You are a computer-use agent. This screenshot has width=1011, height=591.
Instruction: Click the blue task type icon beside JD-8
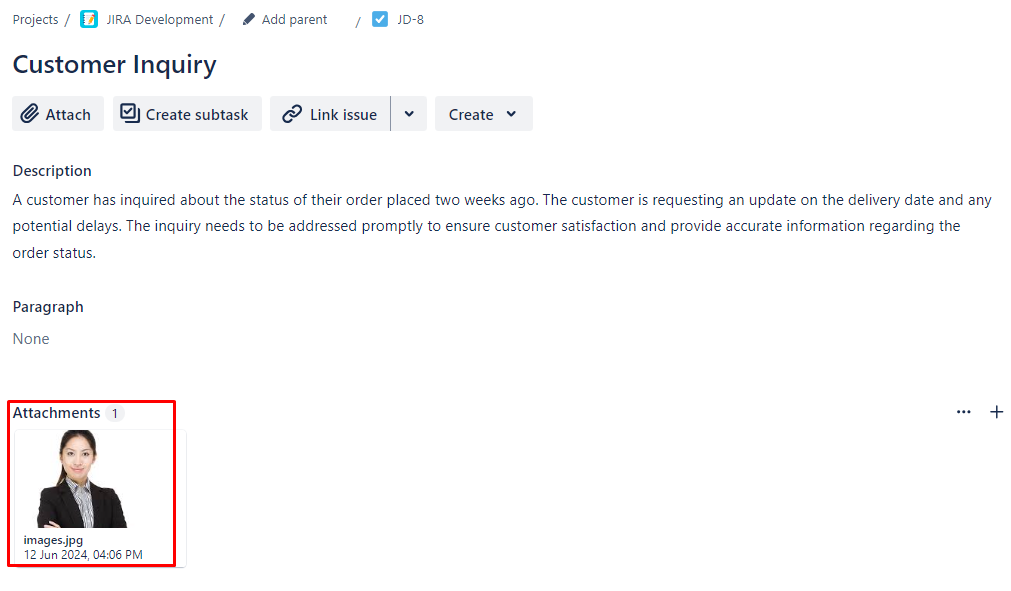click(x=380, y=19)
